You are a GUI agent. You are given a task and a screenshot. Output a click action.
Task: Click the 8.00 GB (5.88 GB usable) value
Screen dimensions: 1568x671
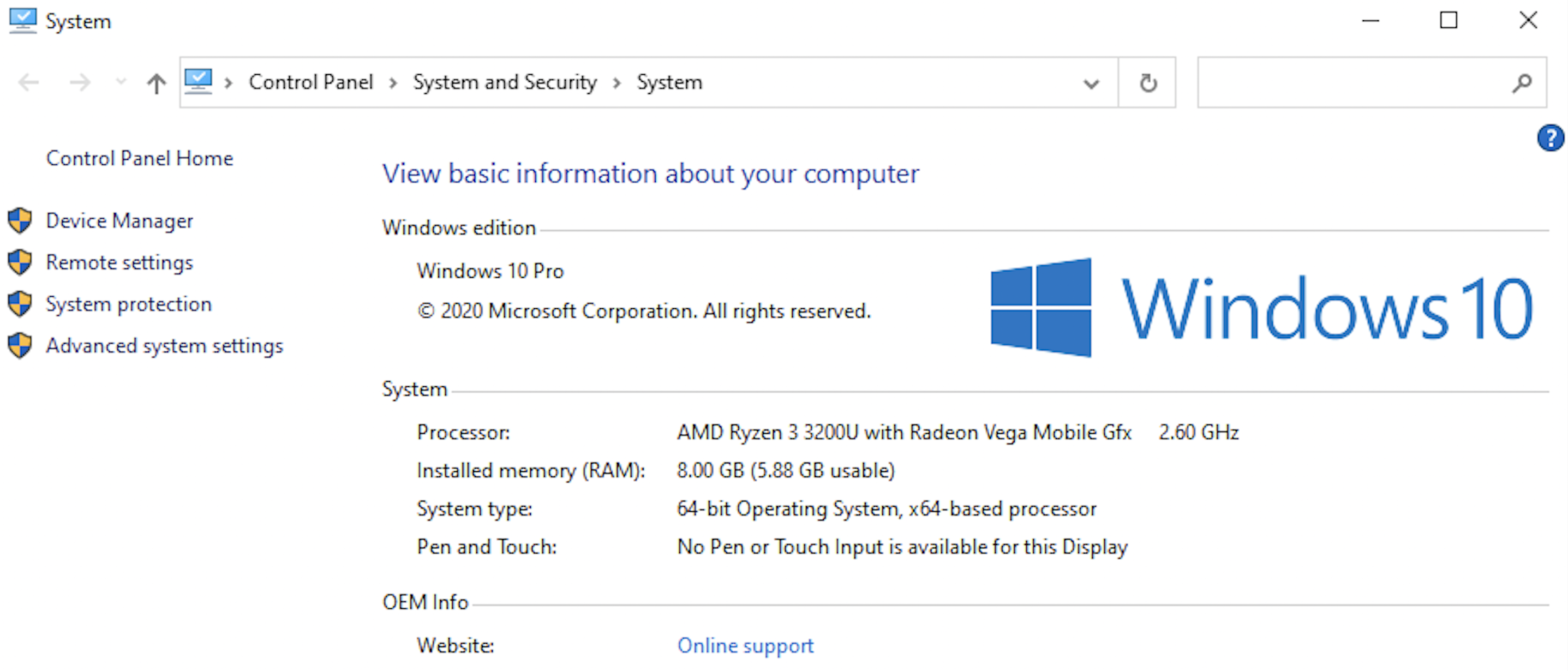[x=786, y=471]
